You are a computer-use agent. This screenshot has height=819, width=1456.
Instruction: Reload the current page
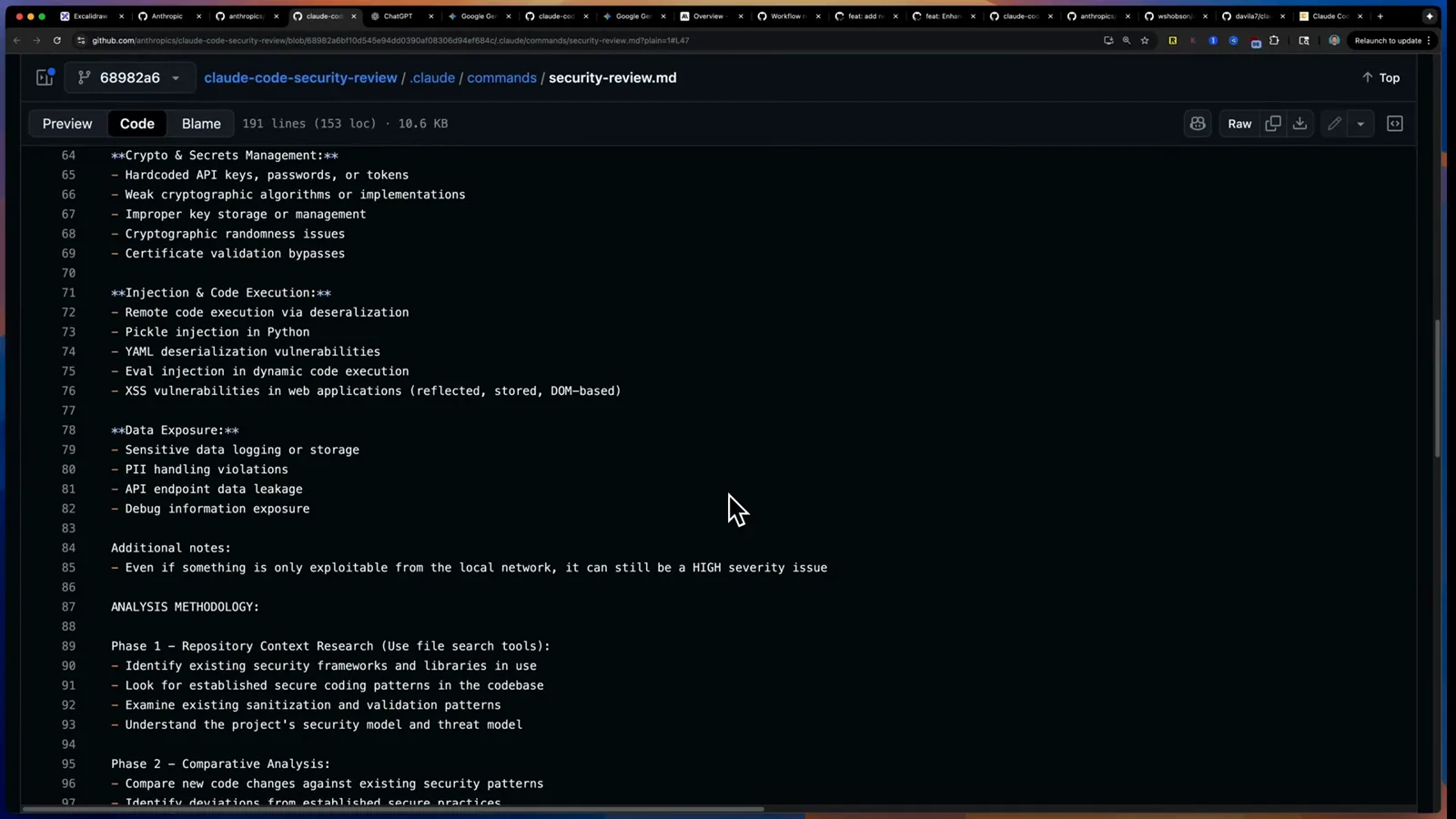point(56,40)
